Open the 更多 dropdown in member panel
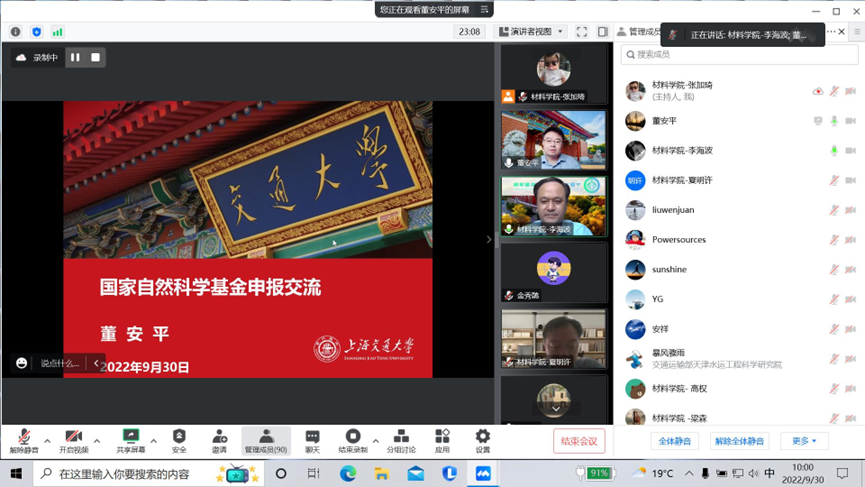Viewport: 865px width, 487px height. [x=804, y=441]
